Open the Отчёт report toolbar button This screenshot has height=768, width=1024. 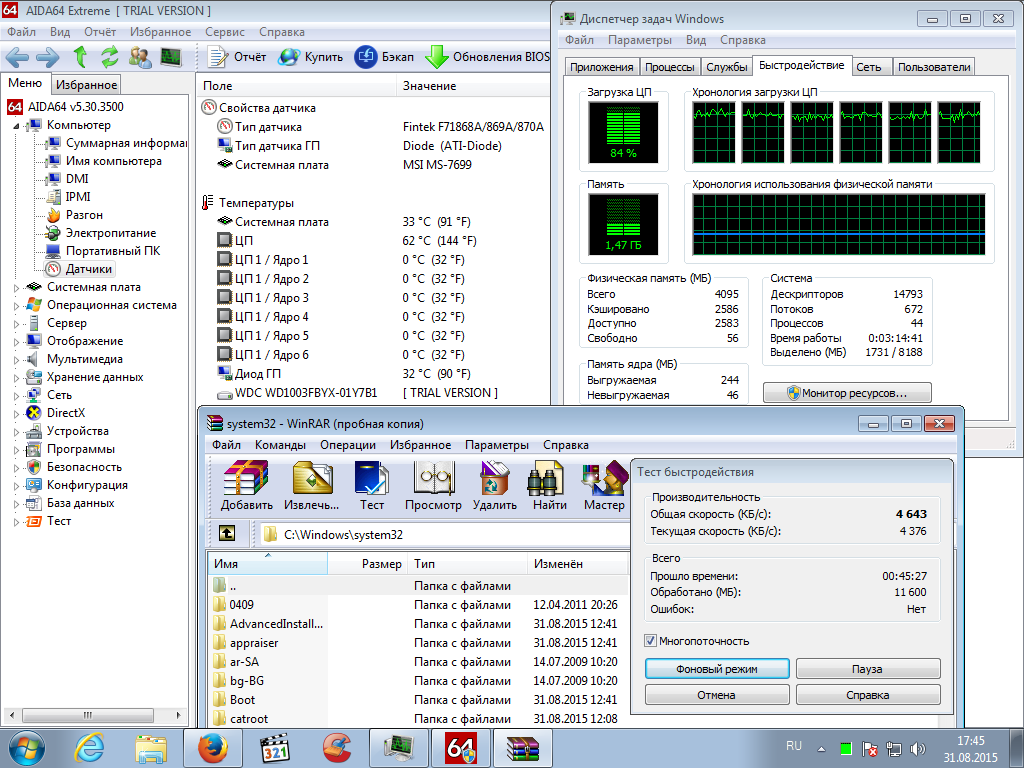pyautogui.click(x=236, y=57)
